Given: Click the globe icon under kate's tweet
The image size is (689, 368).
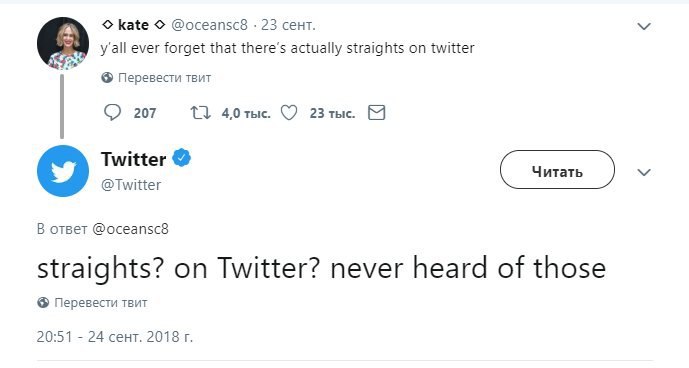Looking at the screenshot, I should click(x=107, y=78).
